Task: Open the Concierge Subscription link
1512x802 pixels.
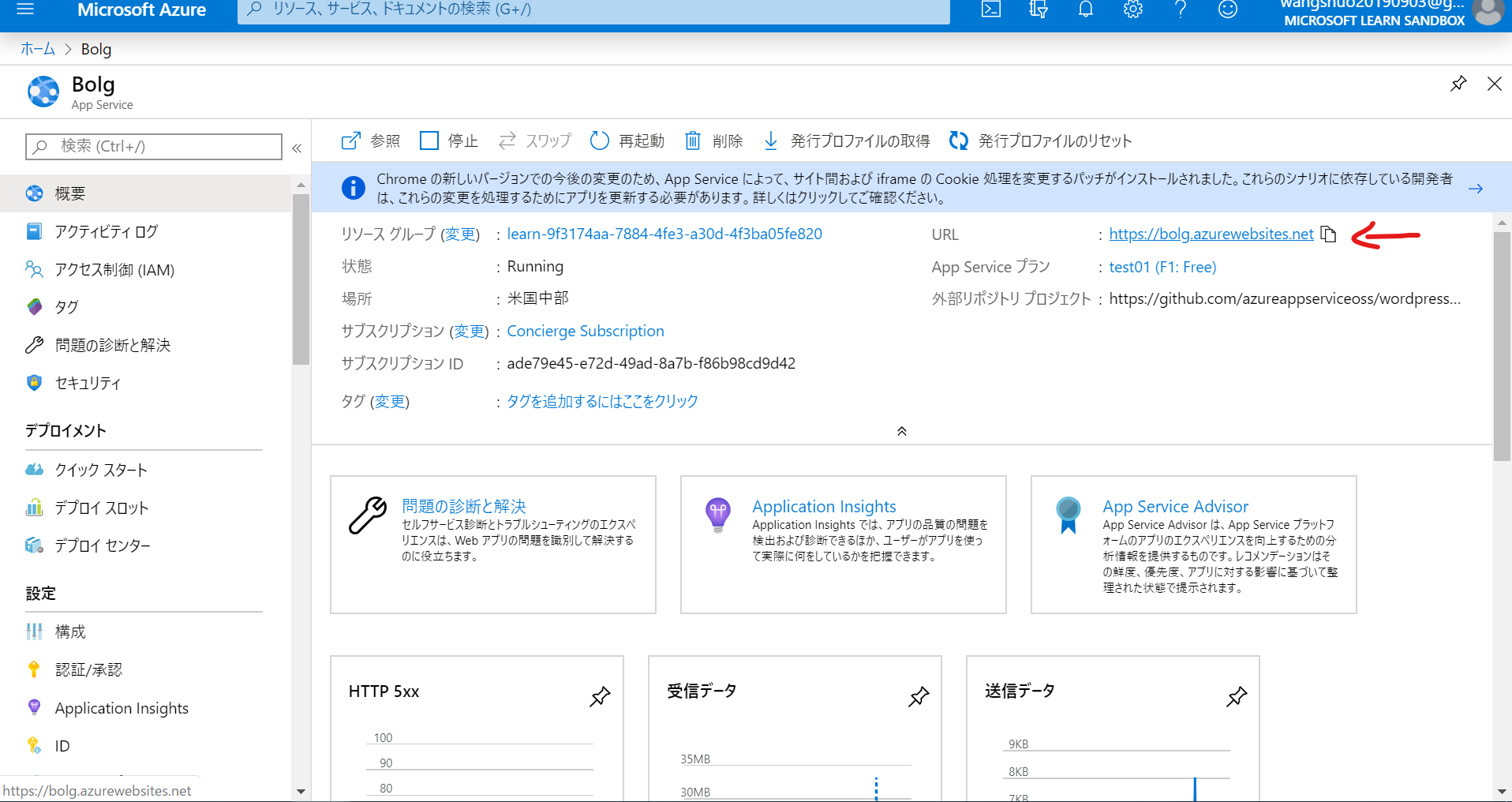Action: 585,331
